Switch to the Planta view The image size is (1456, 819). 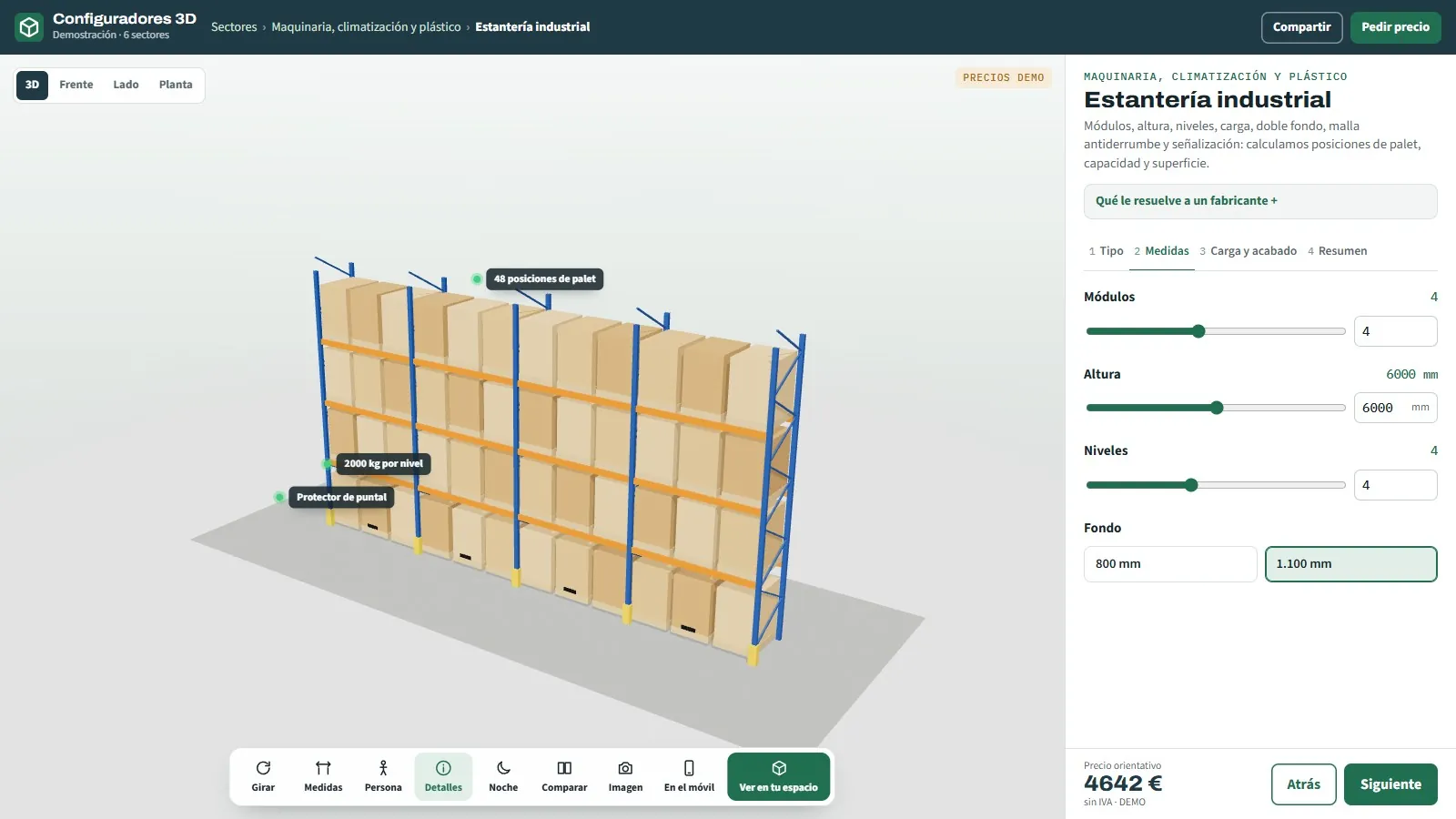pyautogui.click(x=176, y=85)
